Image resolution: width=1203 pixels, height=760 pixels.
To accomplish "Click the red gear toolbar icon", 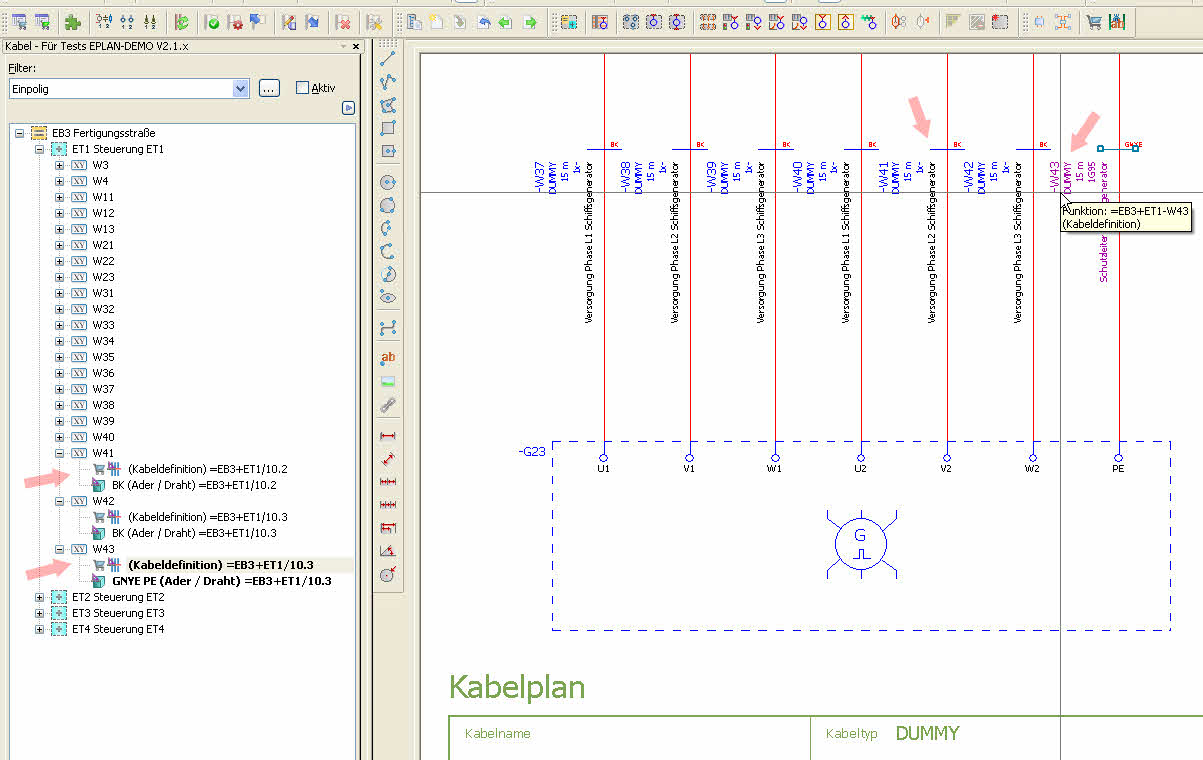I will click(x=236, y=22).
